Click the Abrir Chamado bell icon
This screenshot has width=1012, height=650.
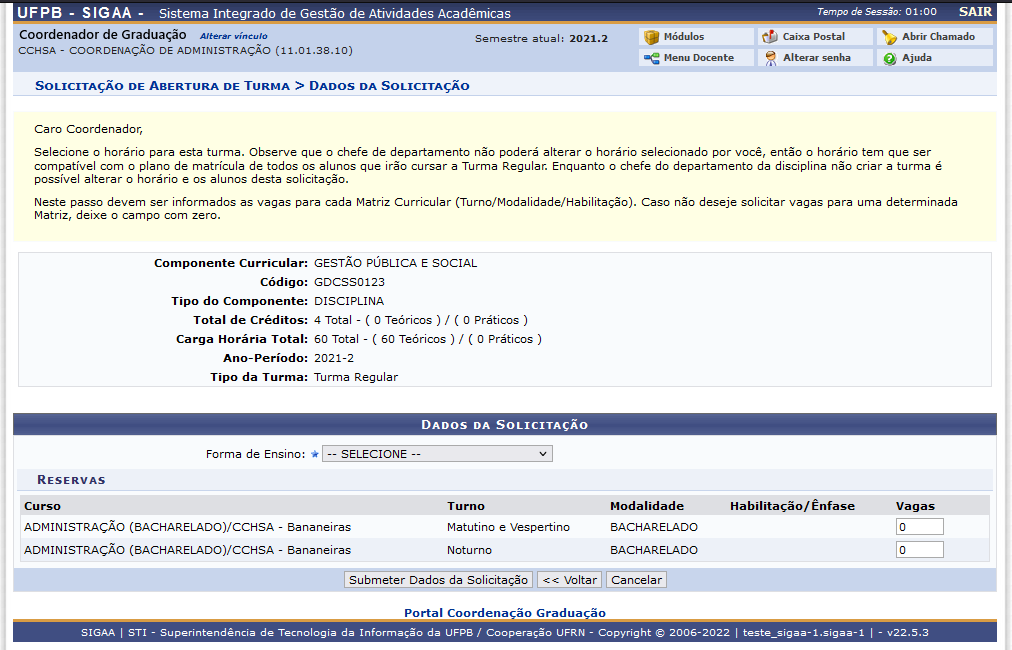[x=889, y=37]
